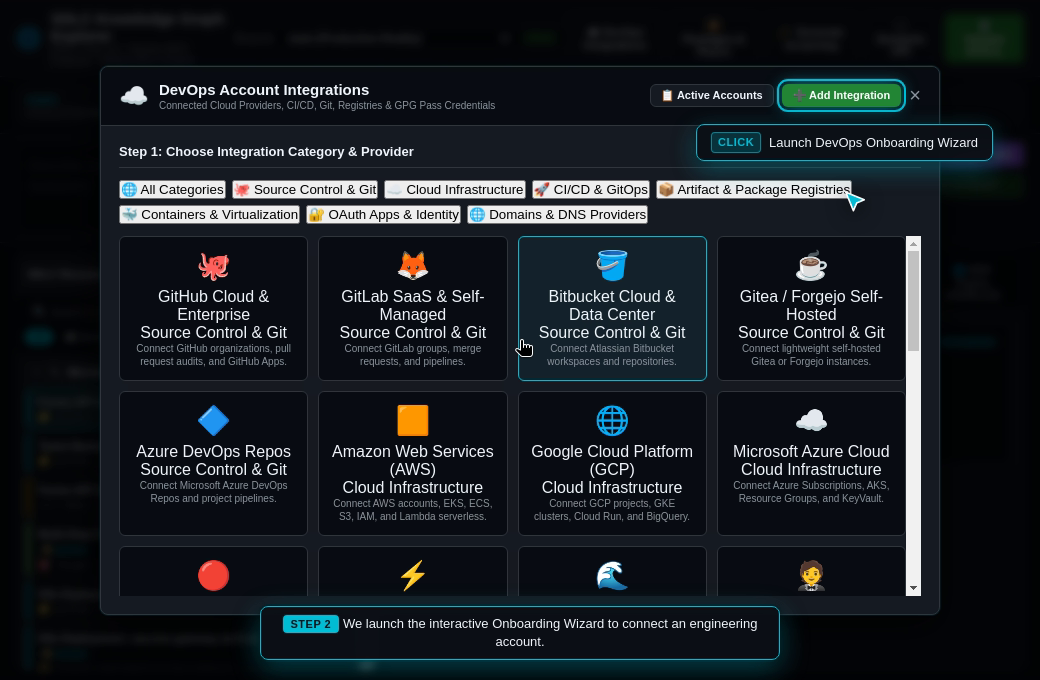This screenshot has width=1040, height=680.
Task: Click the Bitbucket bucket icon
Action: [612, 266]
